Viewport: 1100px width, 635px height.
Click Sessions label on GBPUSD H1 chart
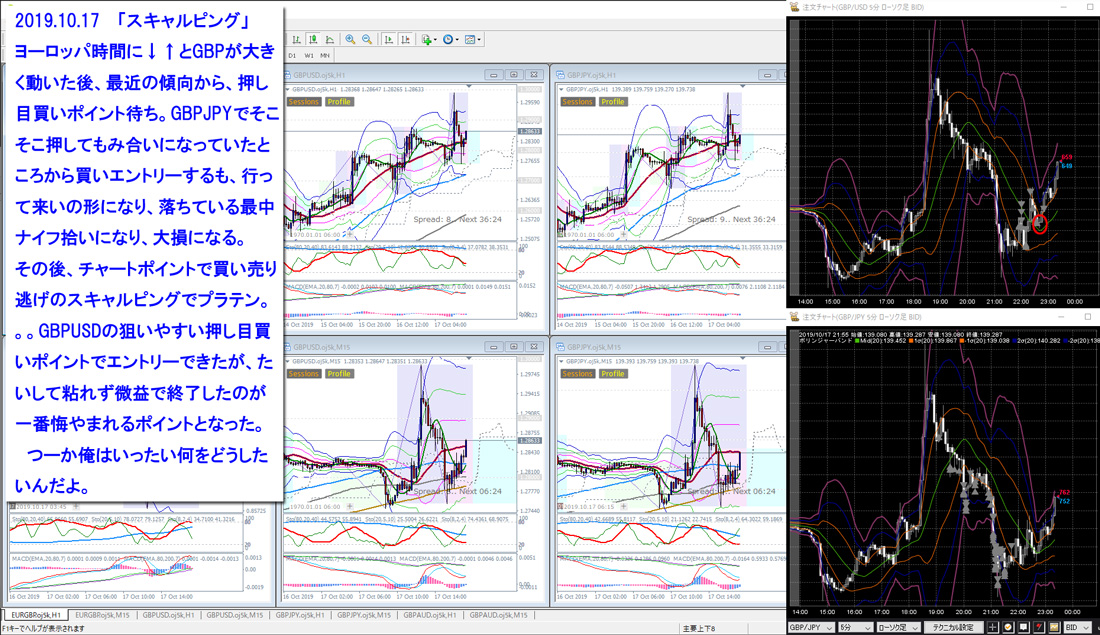point(304,102)
